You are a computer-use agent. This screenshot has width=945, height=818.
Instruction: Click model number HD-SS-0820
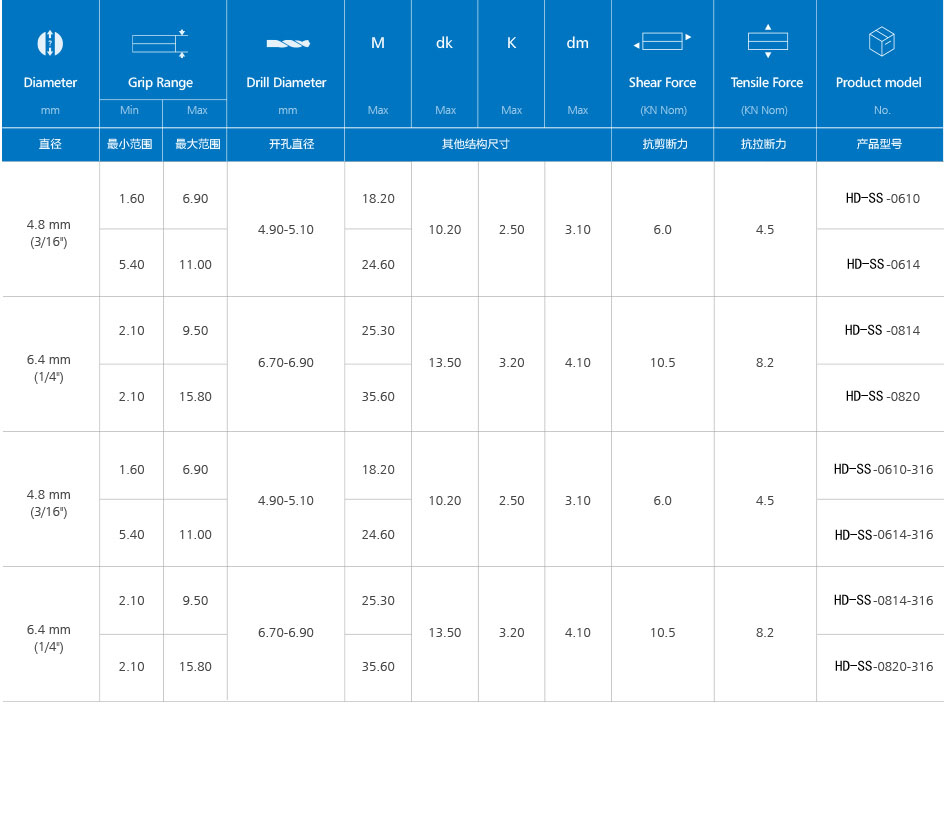click(x=881, y=396)
